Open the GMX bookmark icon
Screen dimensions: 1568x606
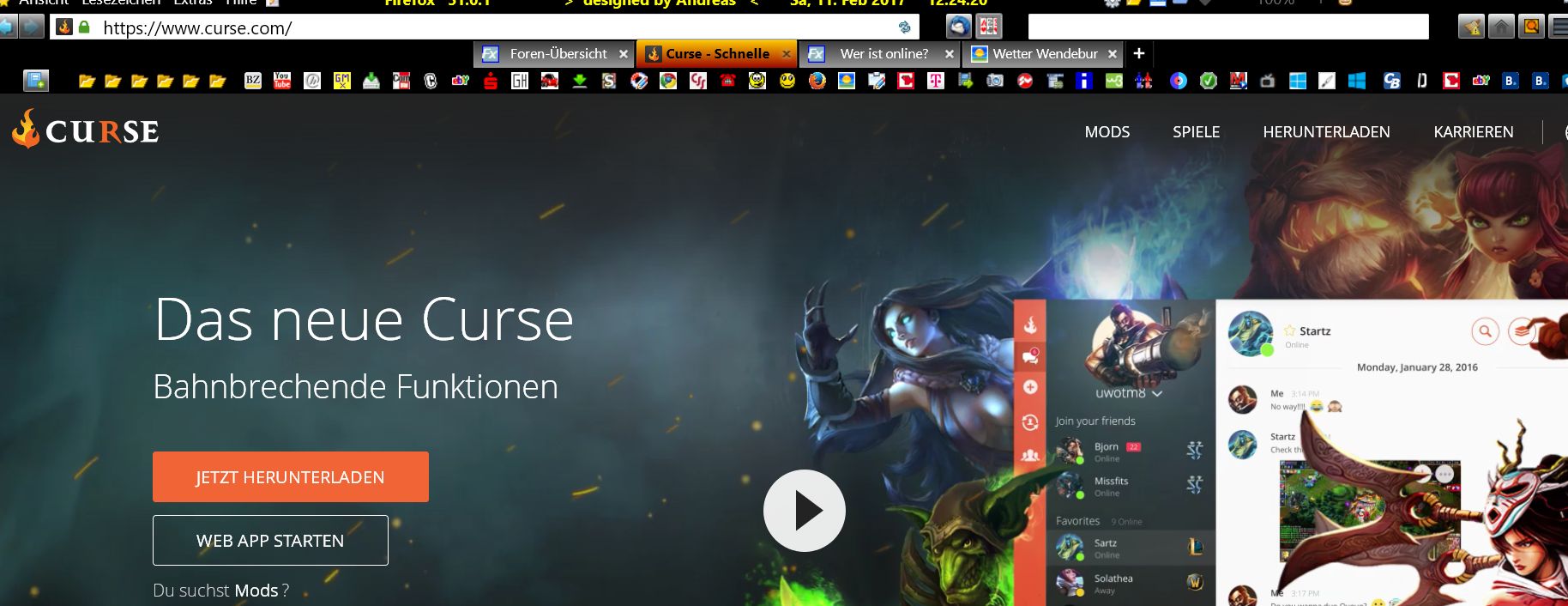click(341, 81)
